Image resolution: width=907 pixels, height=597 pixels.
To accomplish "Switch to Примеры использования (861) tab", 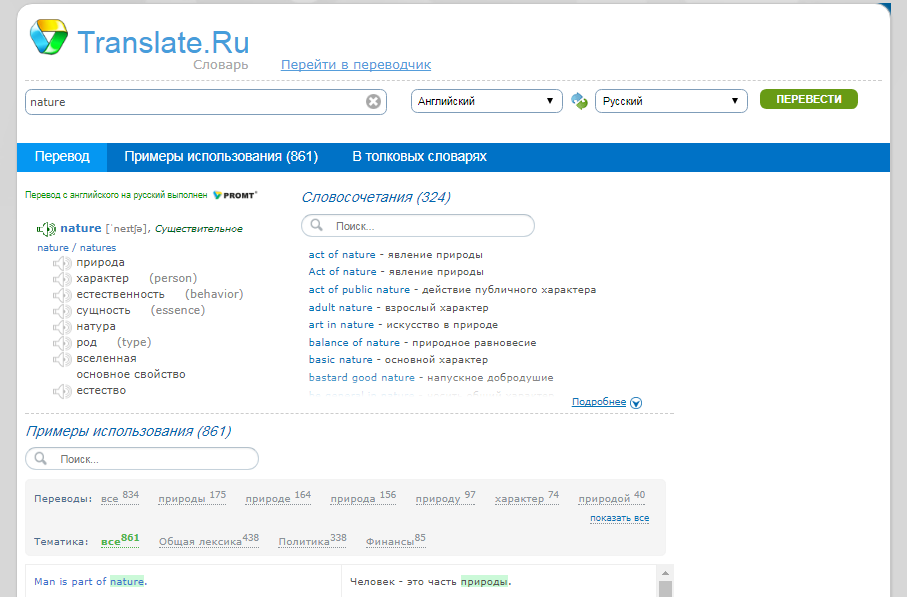I will 220,157.
